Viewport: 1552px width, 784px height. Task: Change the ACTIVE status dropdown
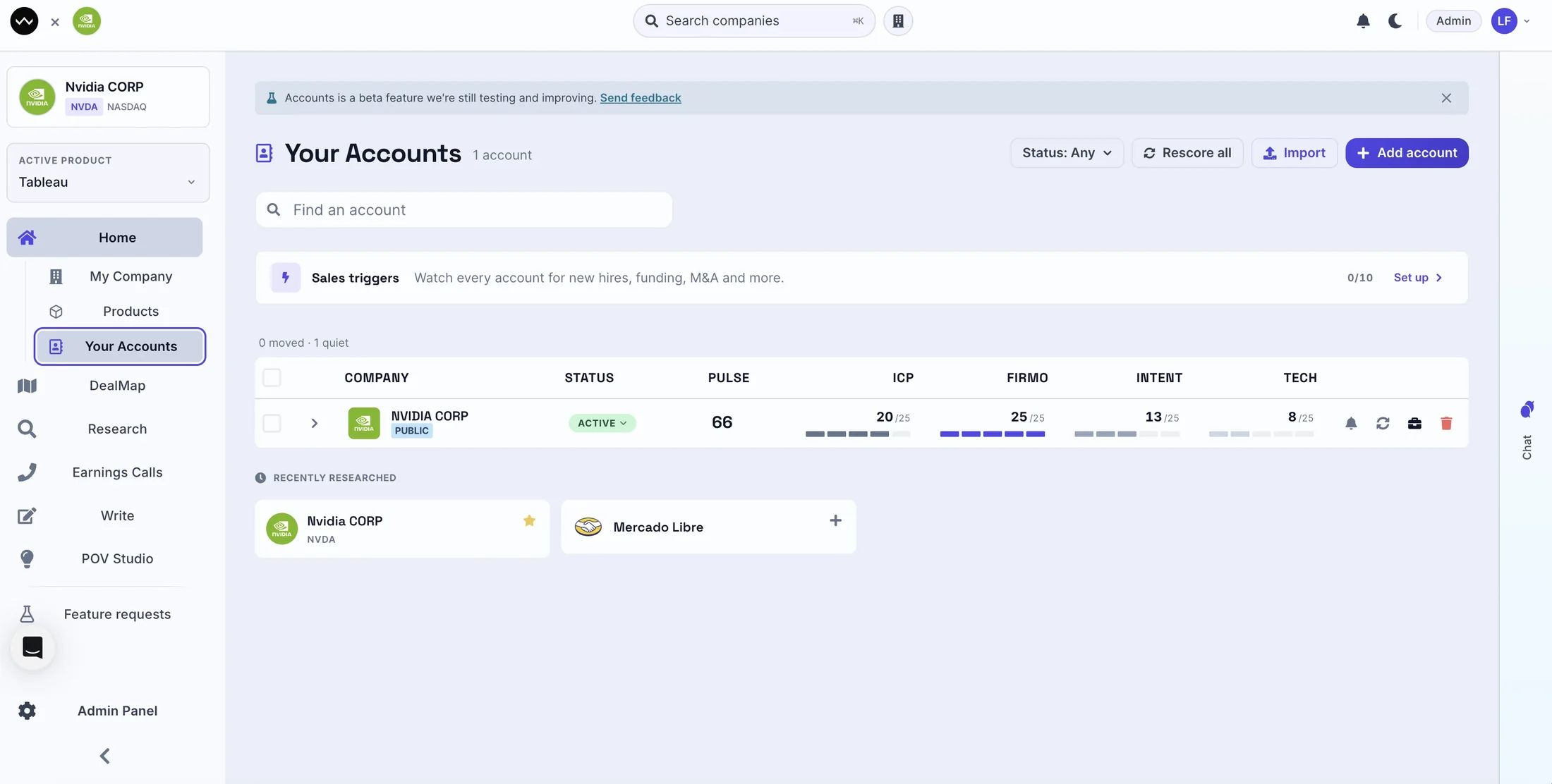click(602, 423)
